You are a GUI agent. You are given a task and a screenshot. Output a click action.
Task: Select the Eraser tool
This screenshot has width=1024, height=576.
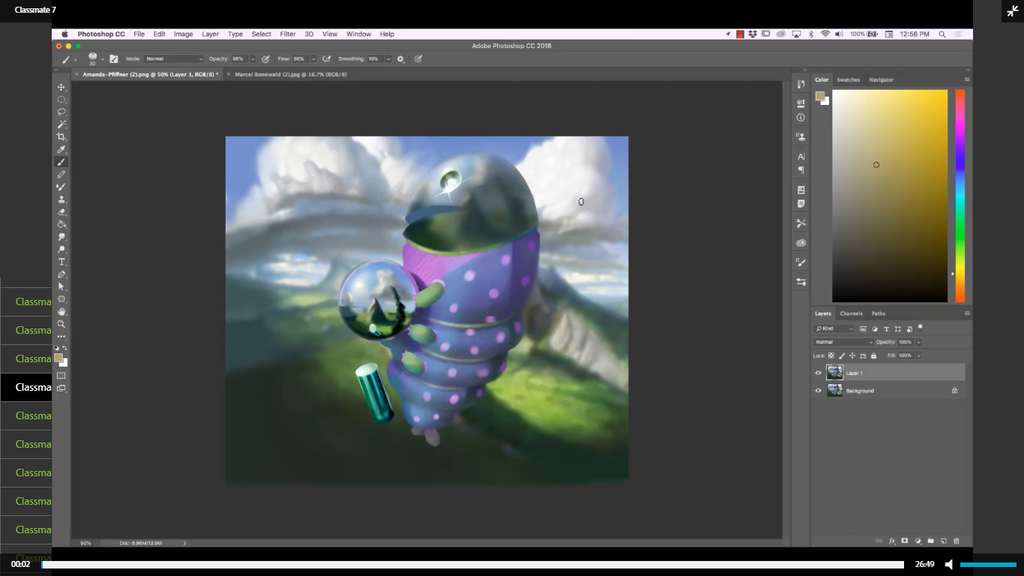pos(61,212)
